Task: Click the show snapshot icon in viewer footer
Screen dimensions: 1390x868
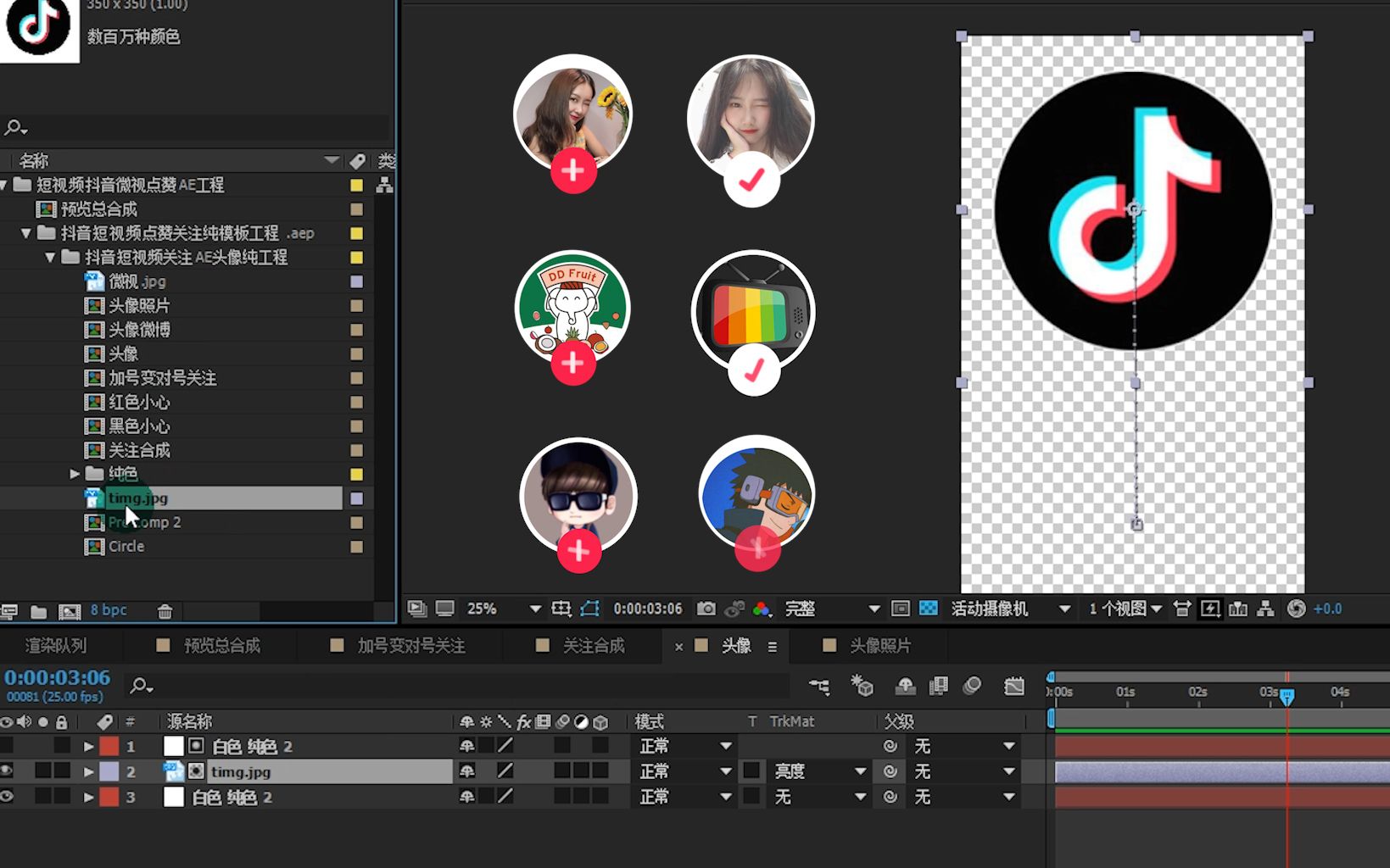Action: pos(734,609)
